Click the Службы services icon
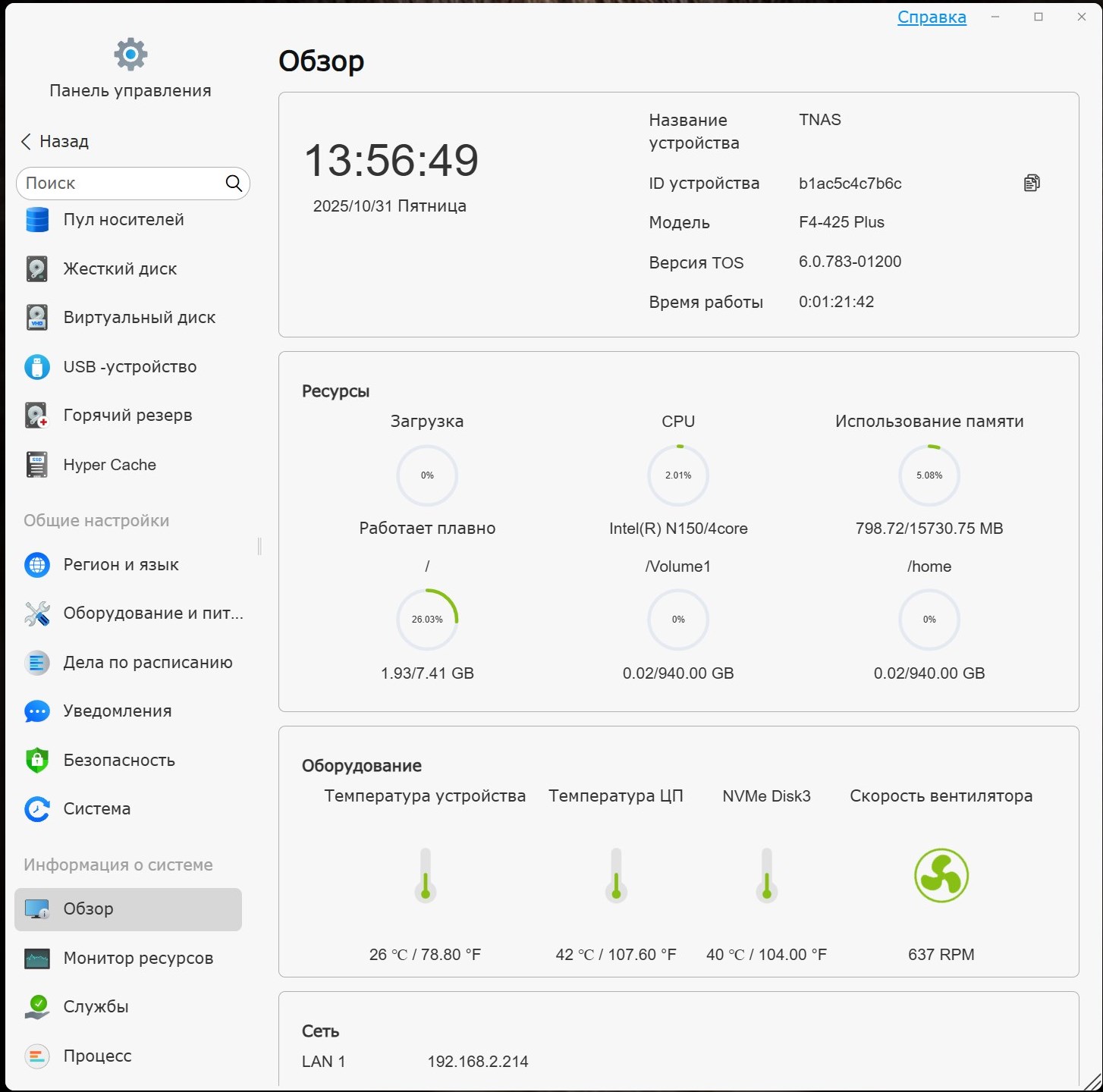 pos(37,1007)
